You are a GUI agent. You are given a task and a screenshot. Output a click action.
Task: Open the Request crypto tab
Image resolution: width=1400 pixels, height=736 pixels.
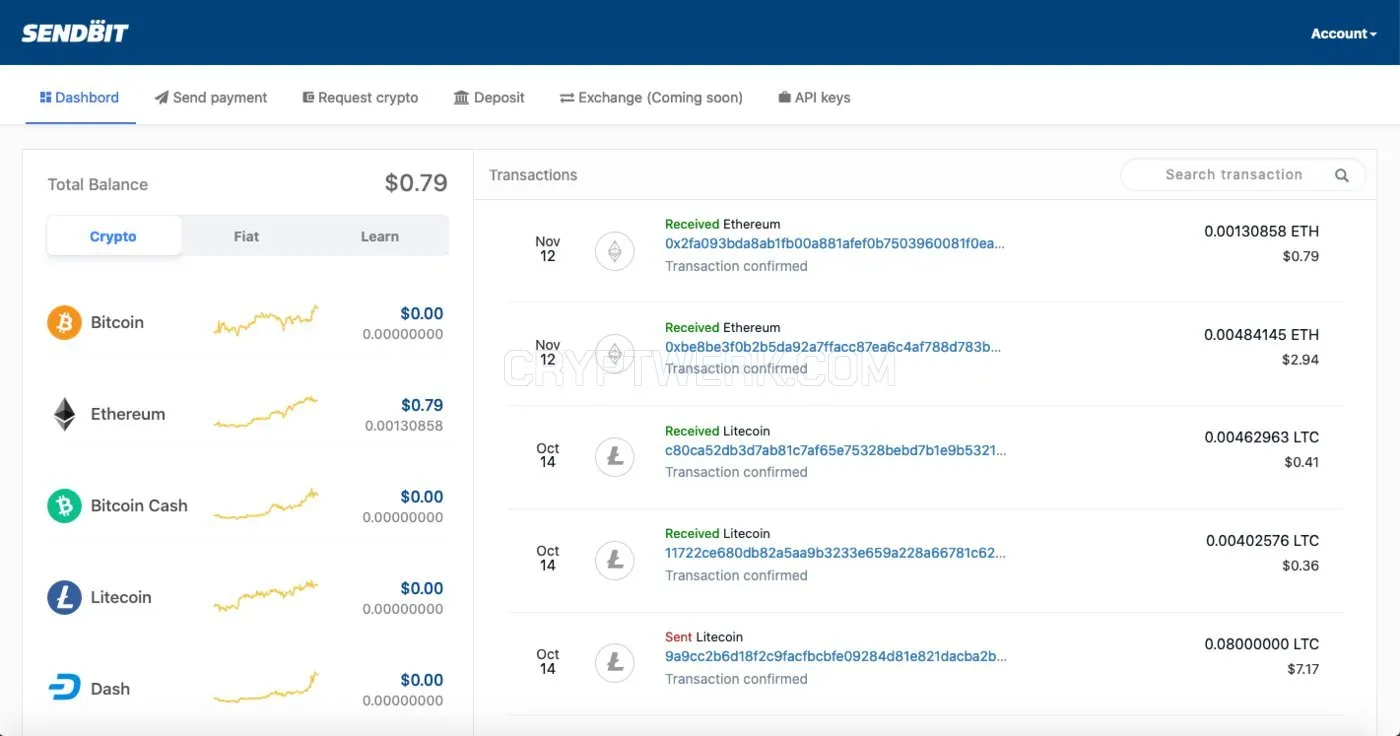click(360, 98)
